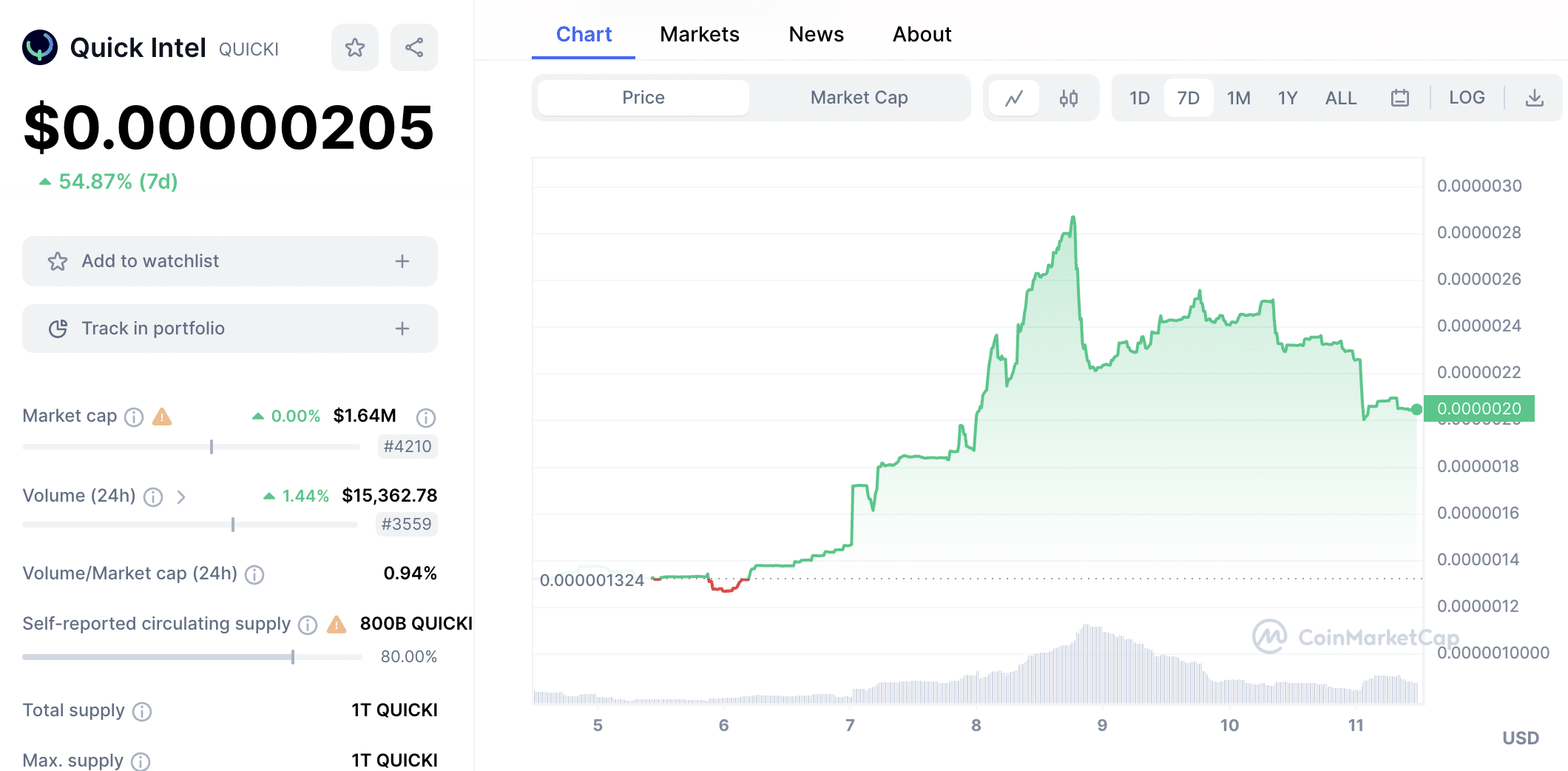Click the $0.00000205 price value
Viewport: 1568px width, 771px height.
click(x=229, y=127)
